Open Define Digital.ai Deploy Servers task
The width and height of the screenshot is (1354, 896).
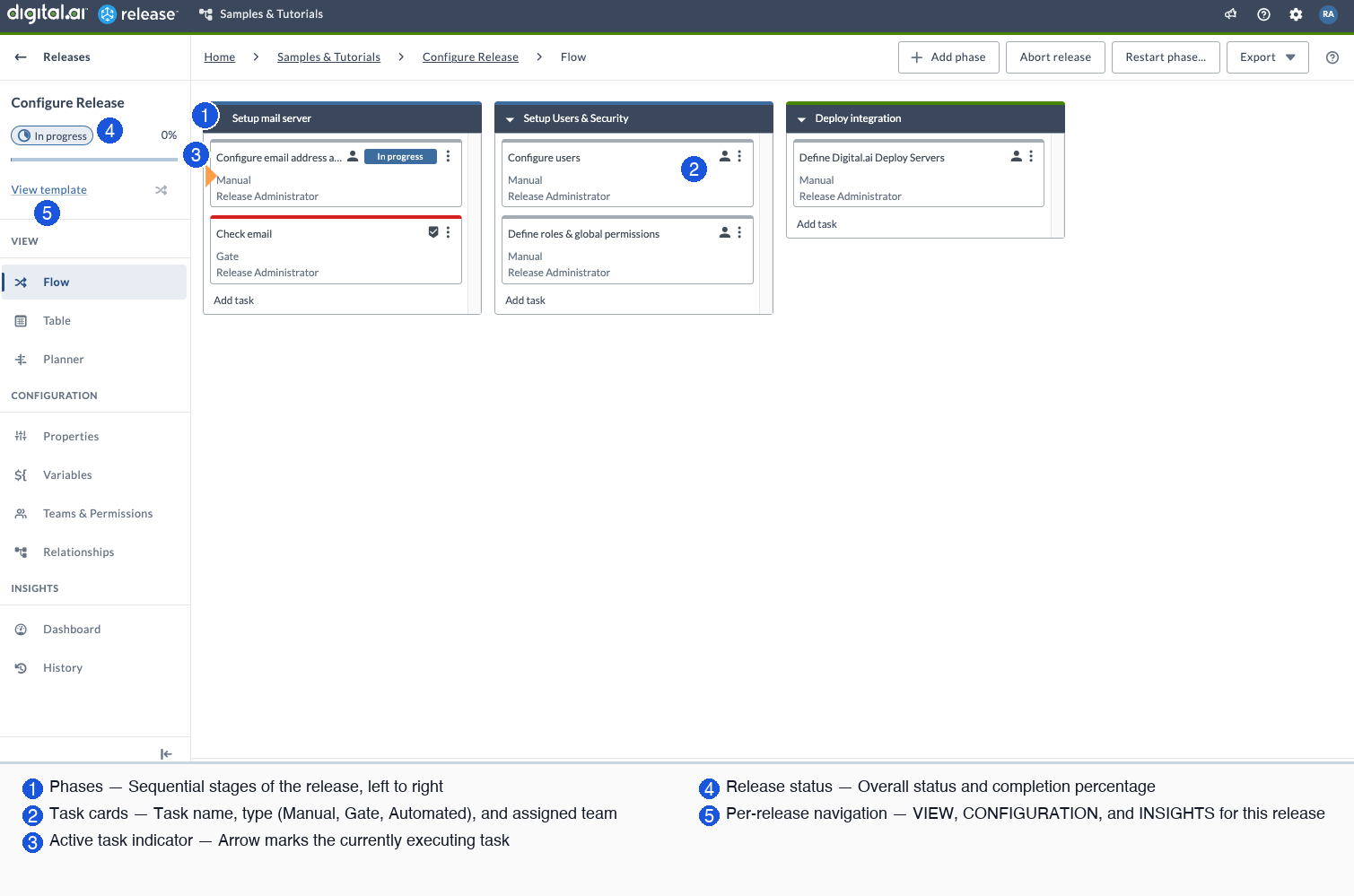(919, 174)
